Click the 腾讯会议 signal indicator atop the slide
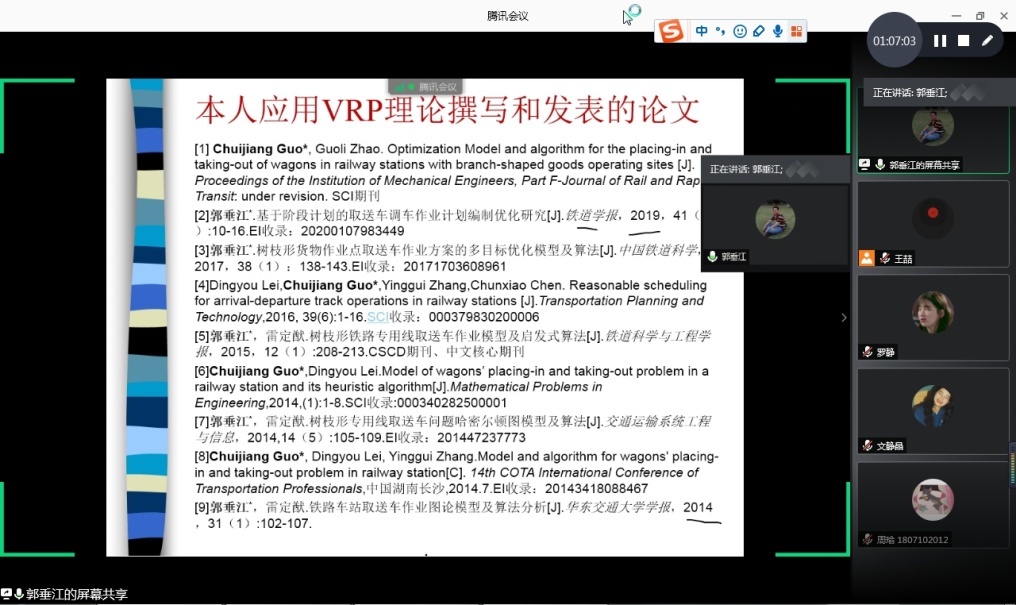The width and height of the screenshot is (1016, 605). 425,87
